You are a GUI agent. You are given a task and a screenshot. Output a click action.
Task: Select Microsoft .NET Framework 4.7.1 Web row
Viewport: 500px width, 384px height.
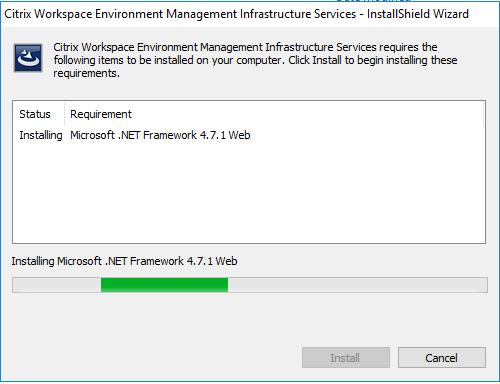(249, 135)
